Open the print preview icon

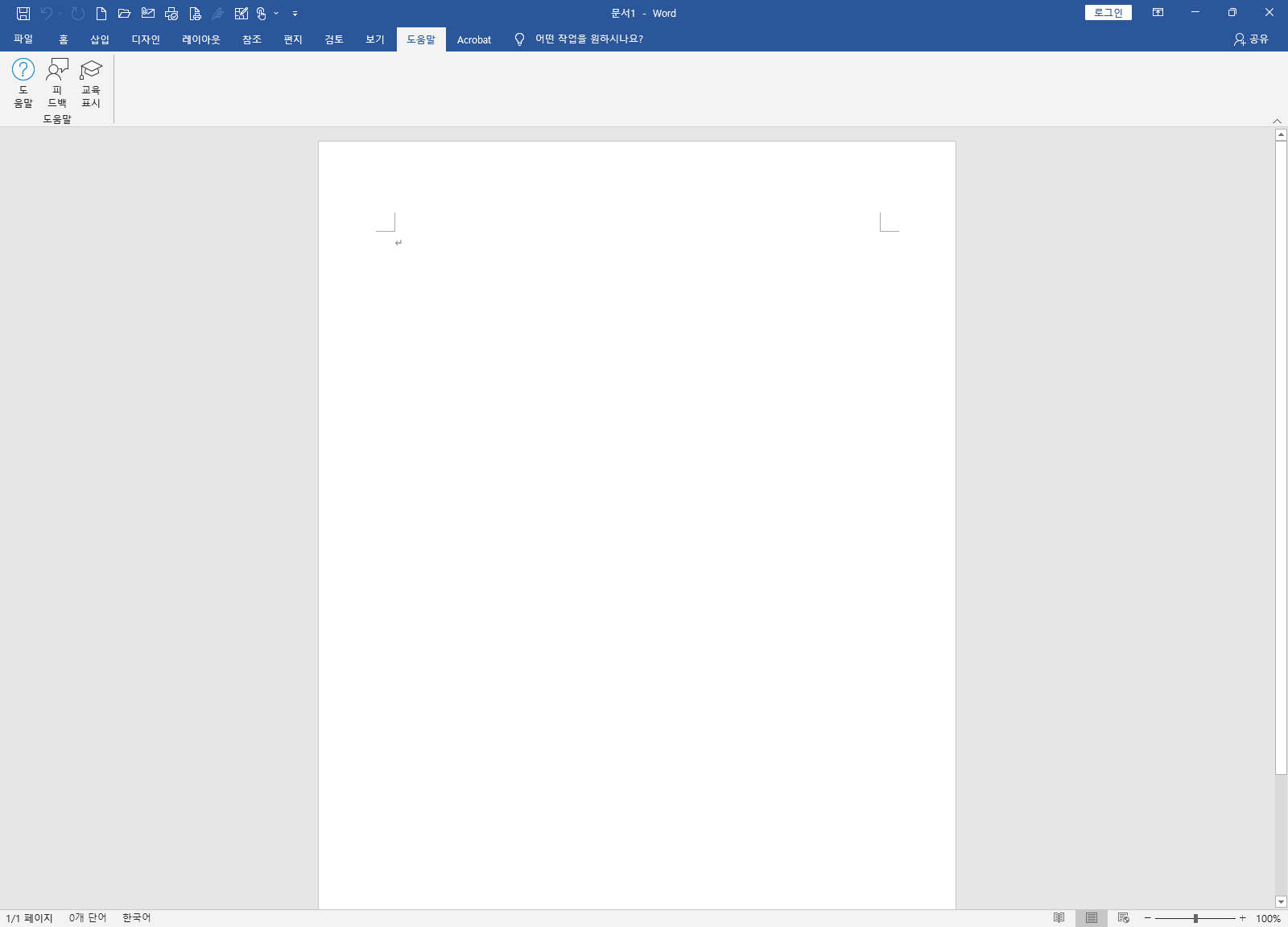point(195,13)
